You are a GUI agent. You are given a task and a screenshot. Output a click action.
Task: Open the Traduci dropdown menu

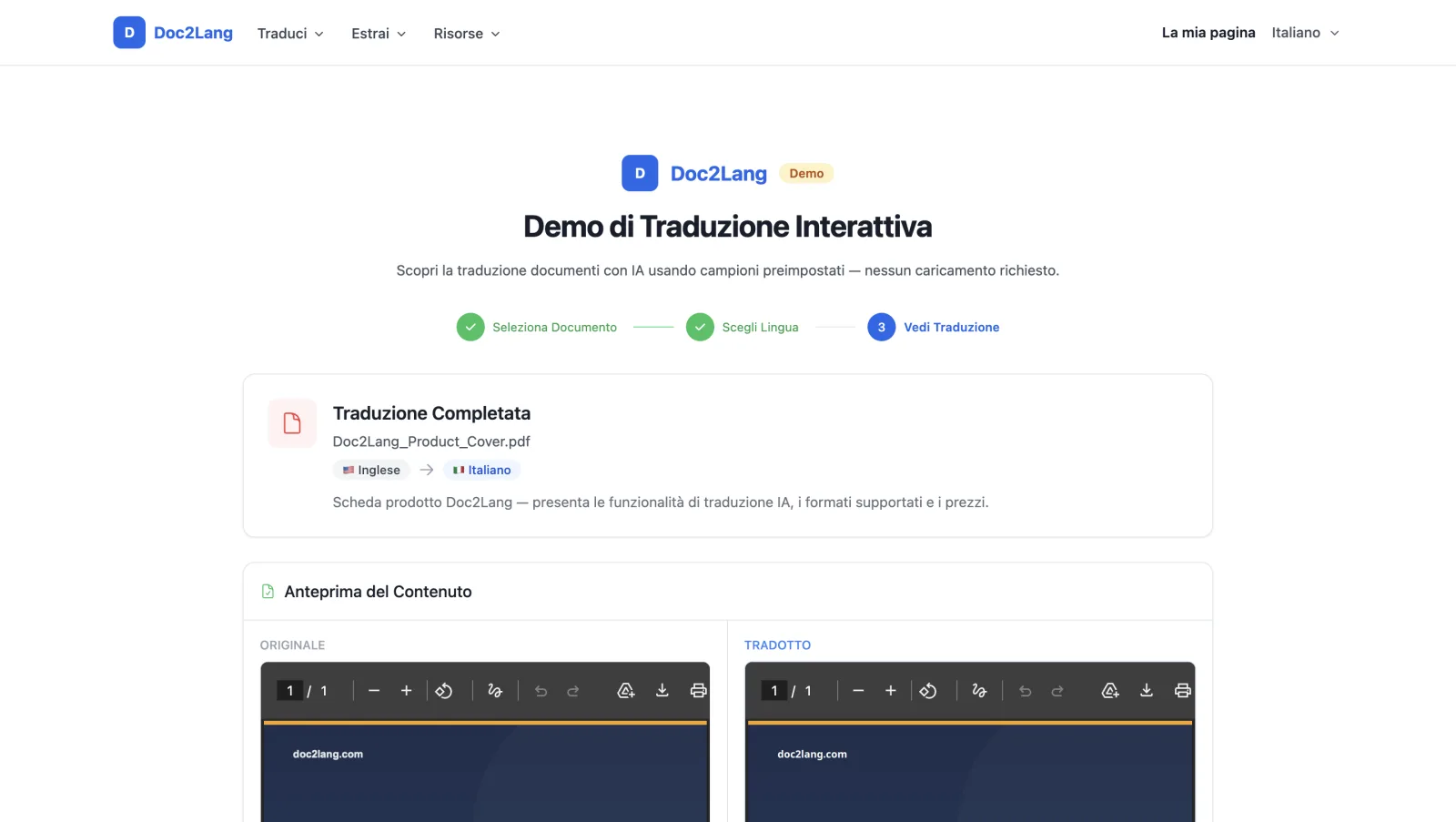[290, 34]
